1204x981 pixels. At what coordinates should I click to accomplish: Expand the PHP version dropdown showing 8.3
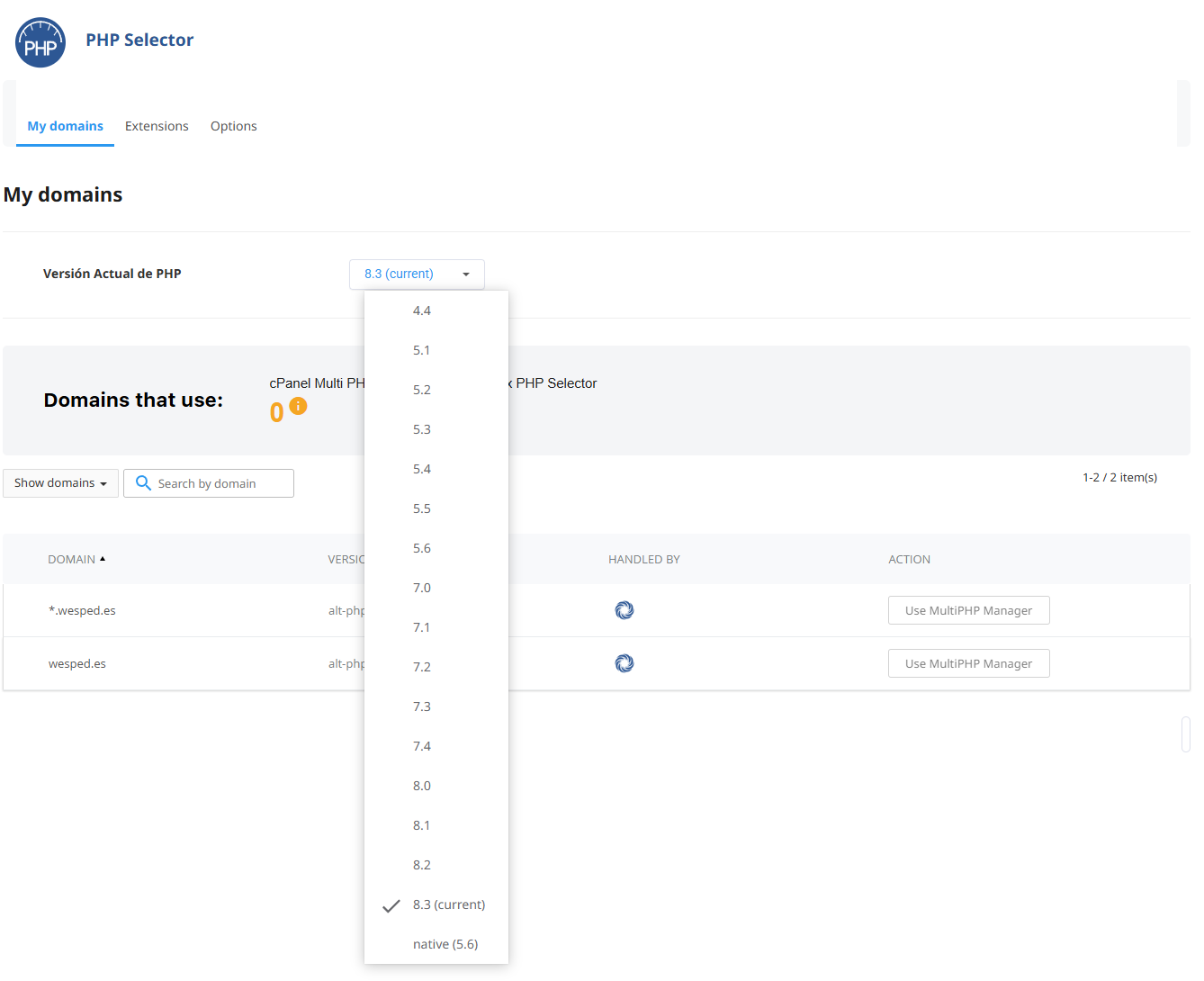click(417, 274)
